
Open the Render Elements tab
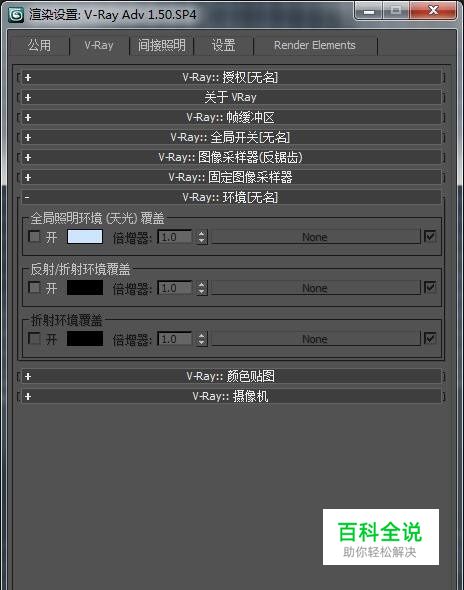(315, 46)
